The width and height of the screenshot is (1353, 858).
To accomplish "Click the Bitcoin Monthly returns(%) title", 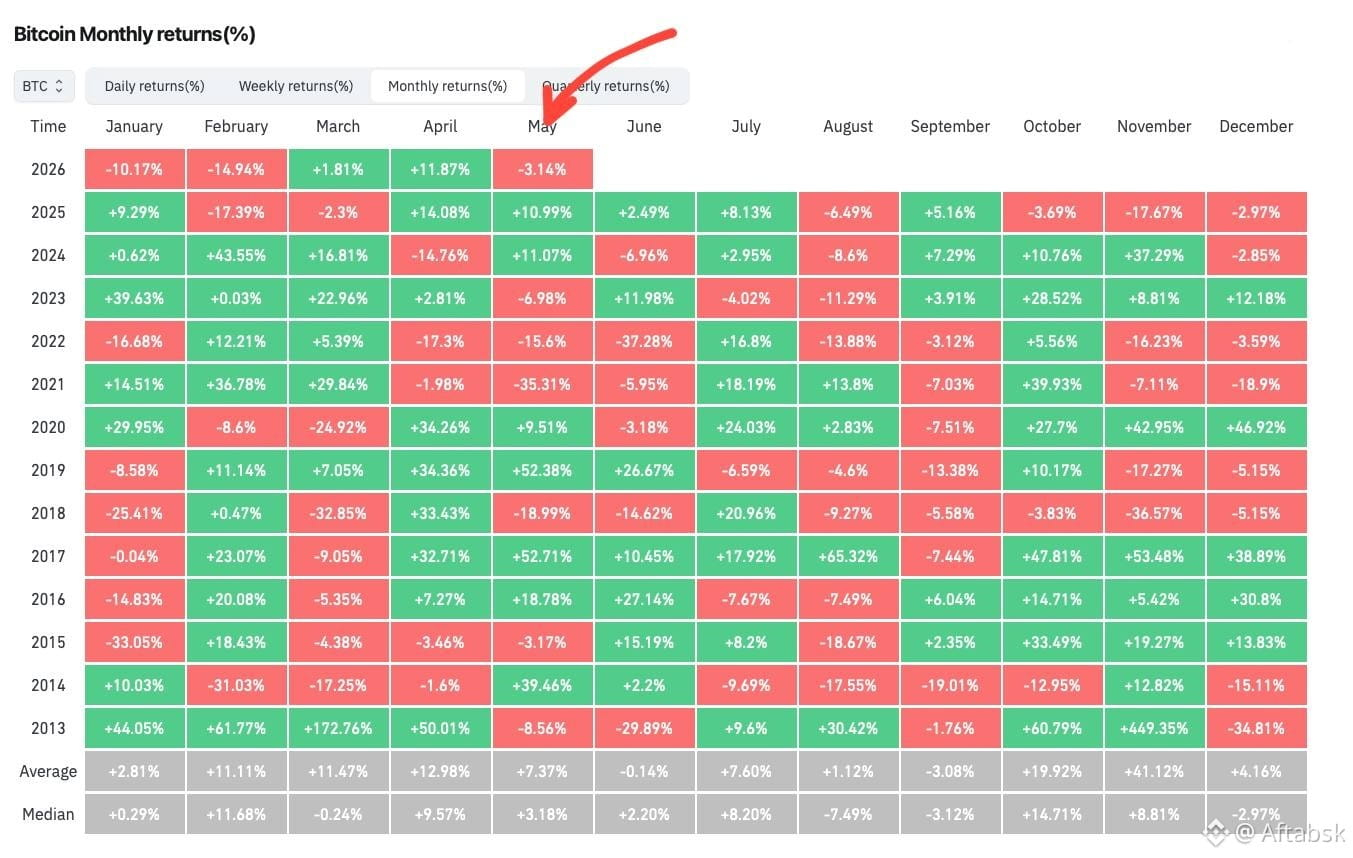I will click(x=134, y=34).
